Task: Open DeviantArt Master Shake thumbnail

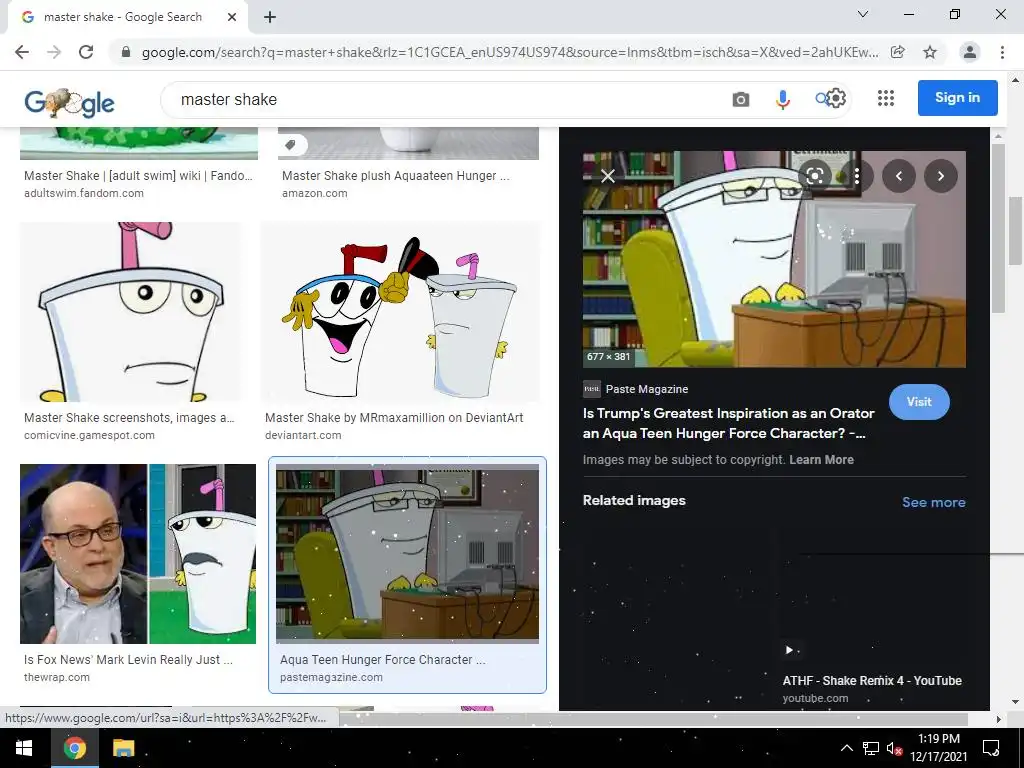Action: [401, 312]
